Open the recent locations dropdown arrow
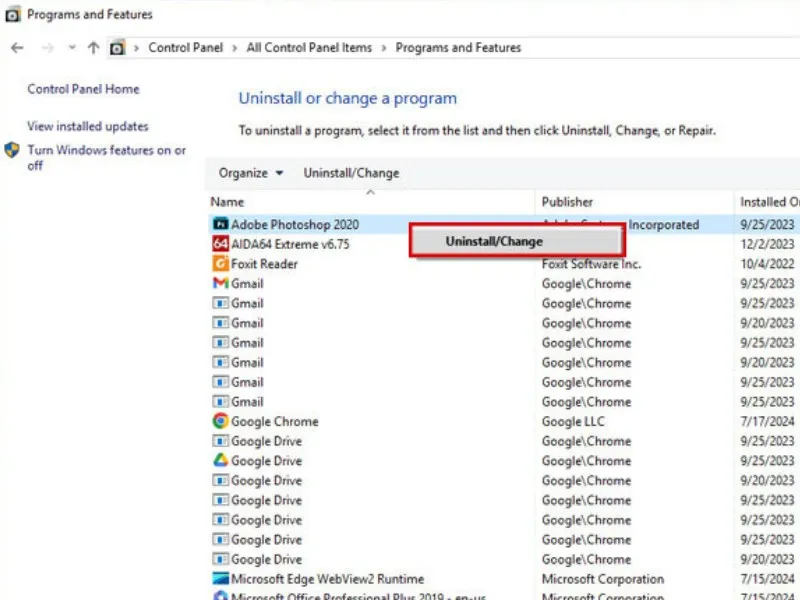 point(71,48)
